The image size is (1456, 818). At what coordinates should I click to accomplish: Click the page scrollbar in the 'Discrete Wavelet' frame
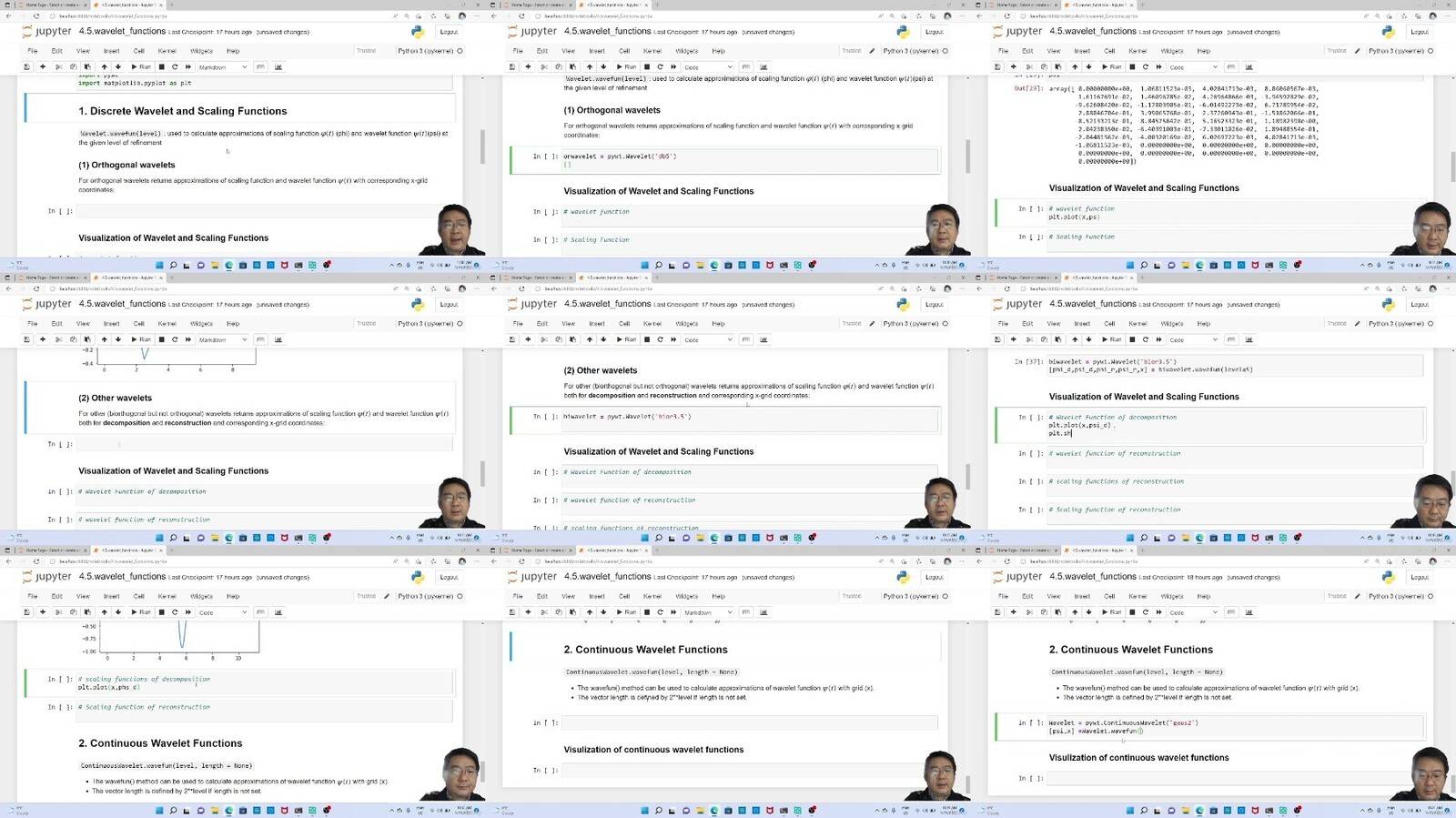click(x=481, y=146)
